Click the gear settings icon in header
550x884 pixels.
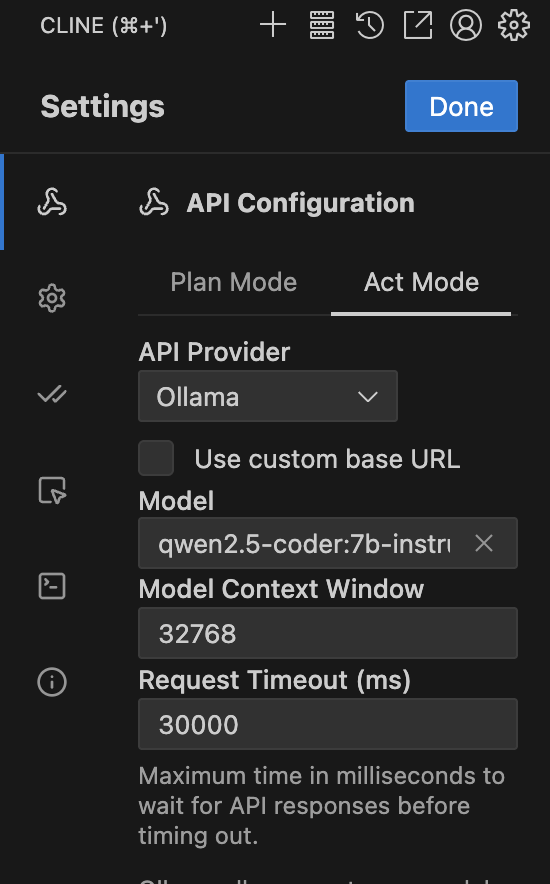point(513,25)
